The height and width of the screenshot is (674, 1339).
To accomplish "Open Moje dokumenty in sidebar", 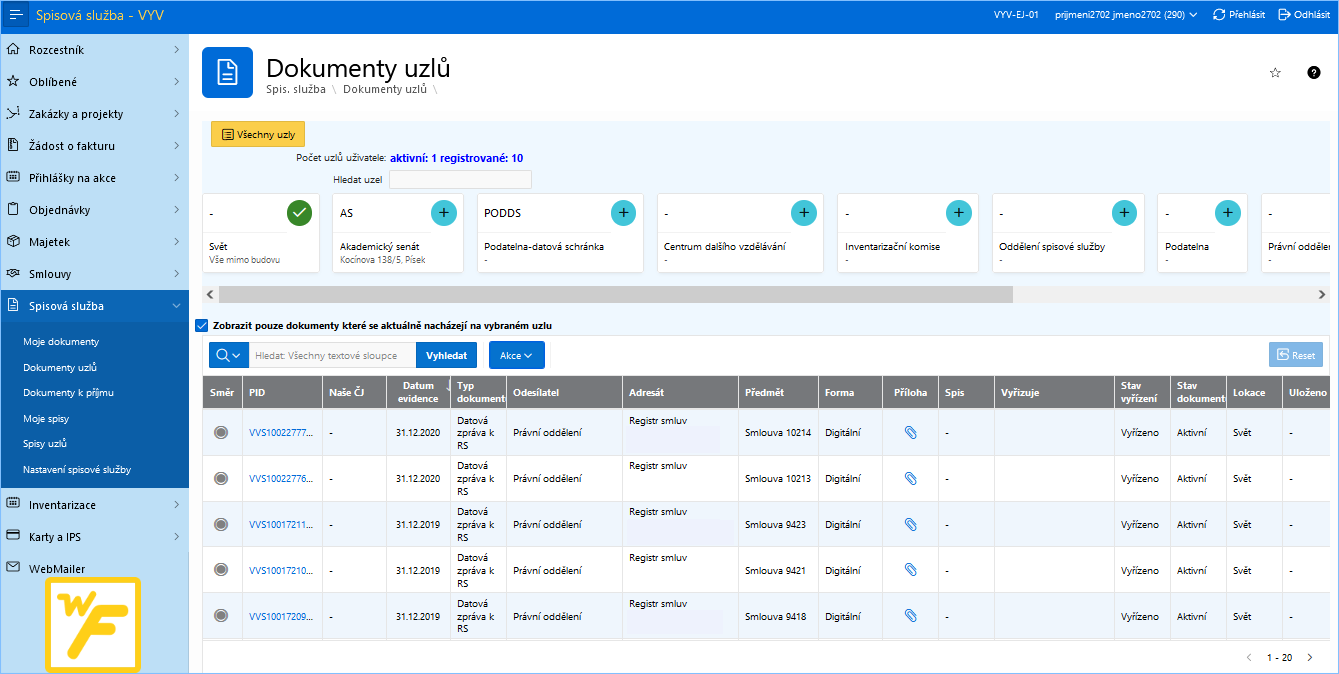I will coord(61,342).
